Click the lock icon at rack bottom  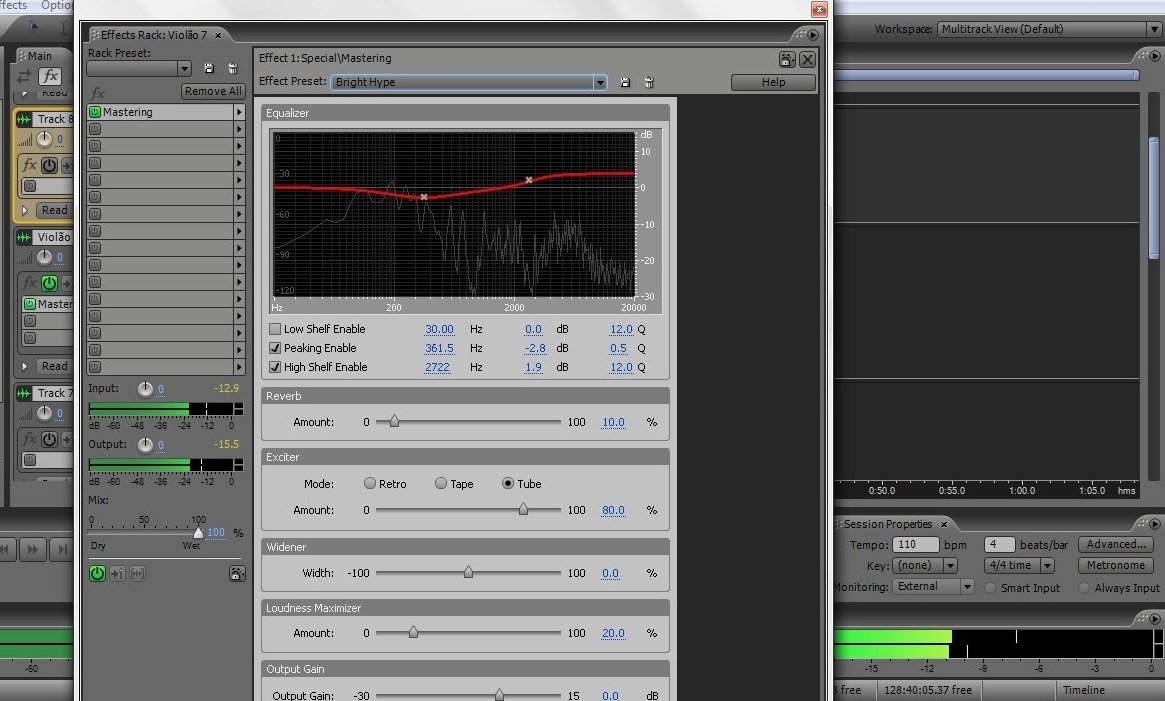click(236, 573)
